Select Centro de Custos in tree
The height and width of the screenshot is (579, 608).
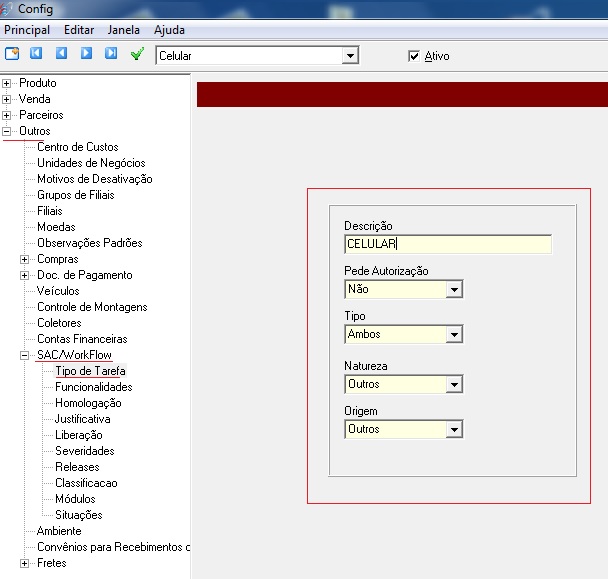click(x=78, y=147)
